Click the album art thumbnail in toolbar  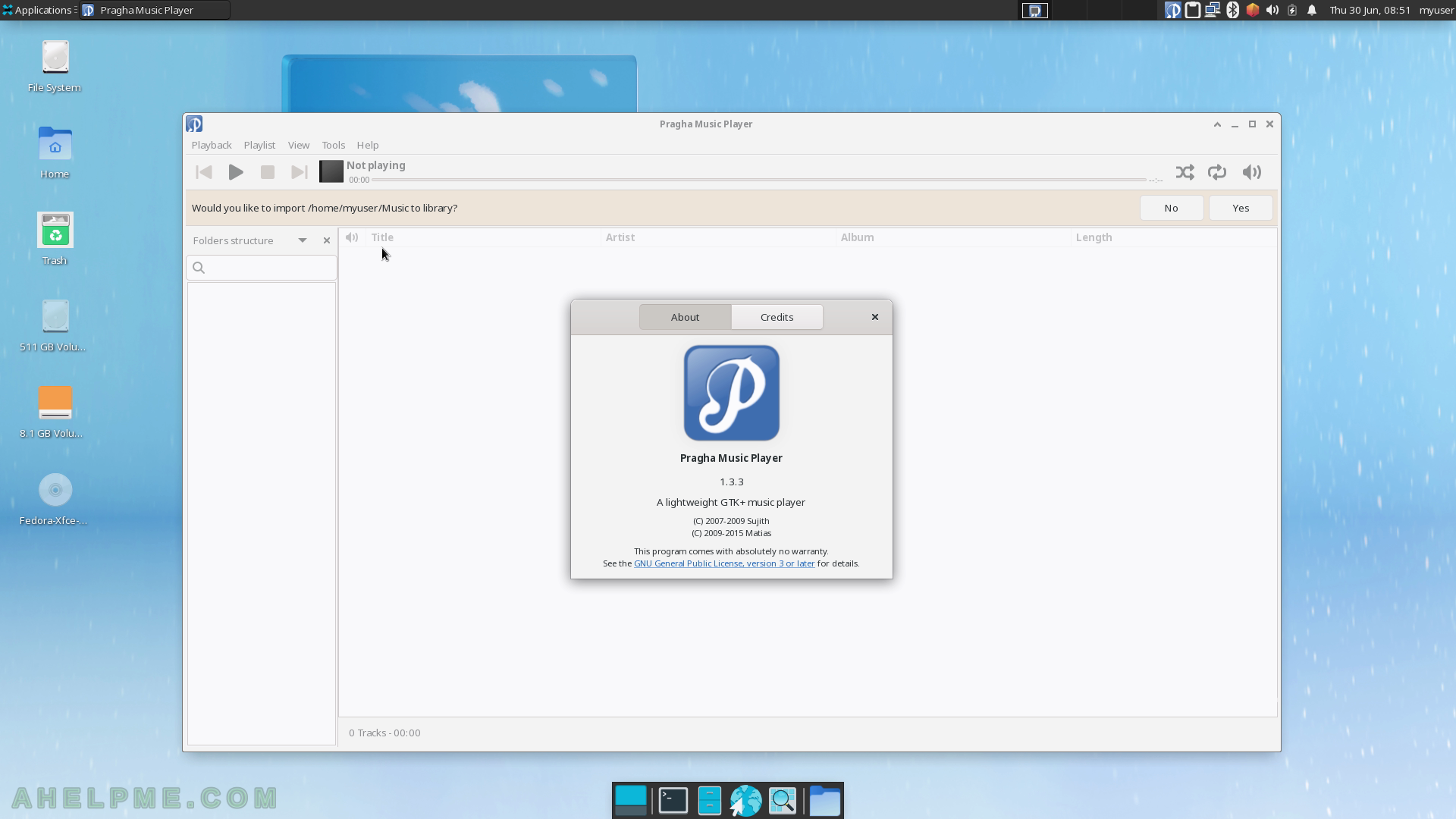tap(331, 171)
